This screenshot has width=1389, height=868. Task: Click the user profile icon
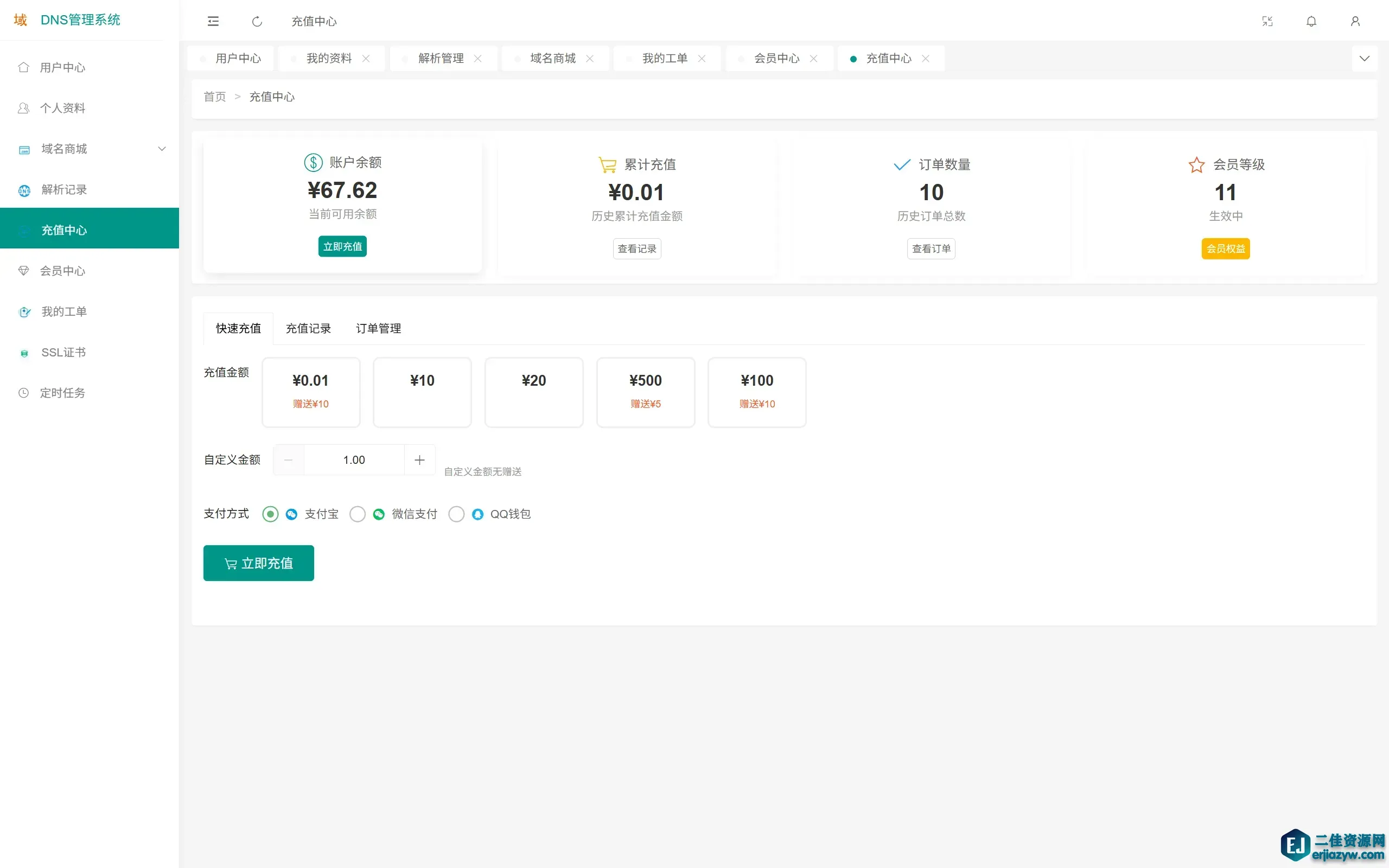point(1355,21)
